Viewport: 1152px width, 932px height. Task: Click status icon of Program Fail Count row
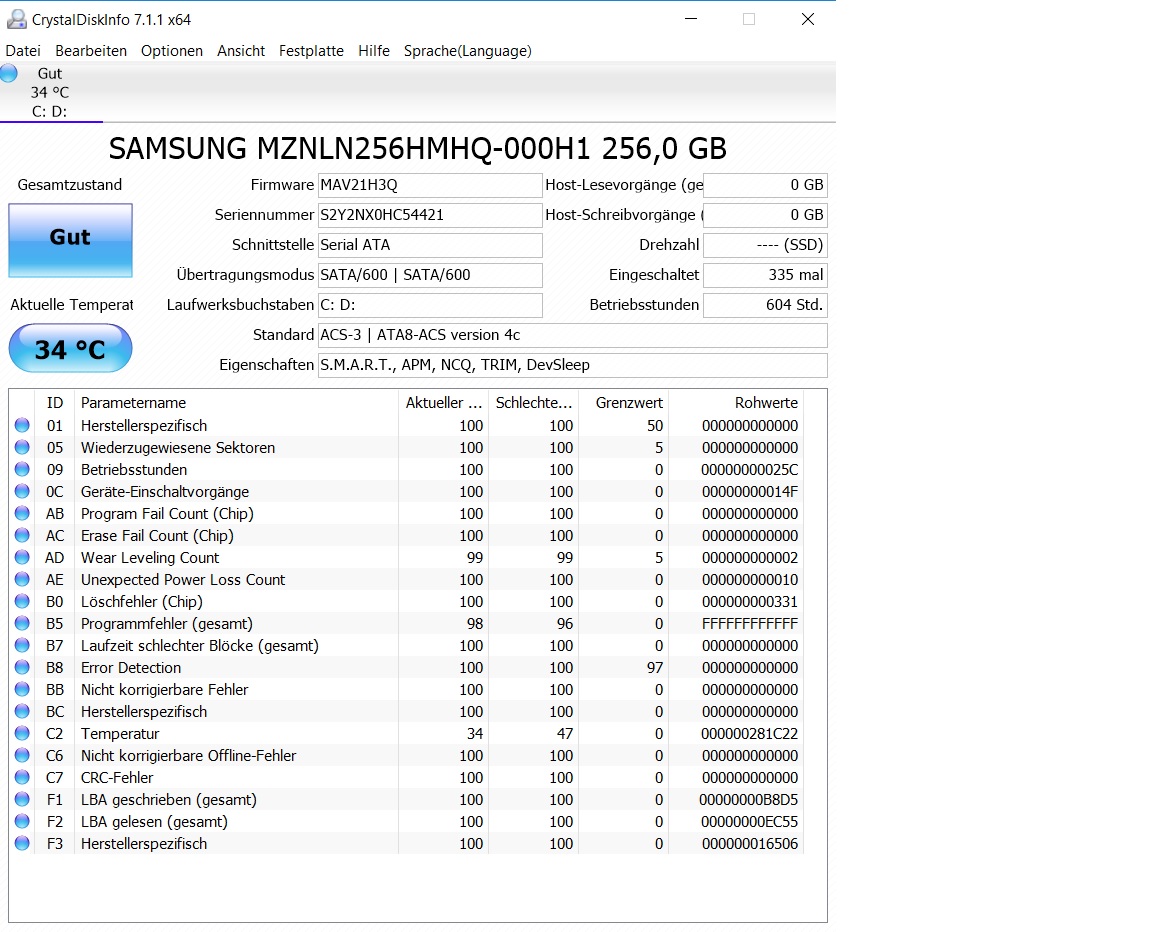[x=22, y=513]
